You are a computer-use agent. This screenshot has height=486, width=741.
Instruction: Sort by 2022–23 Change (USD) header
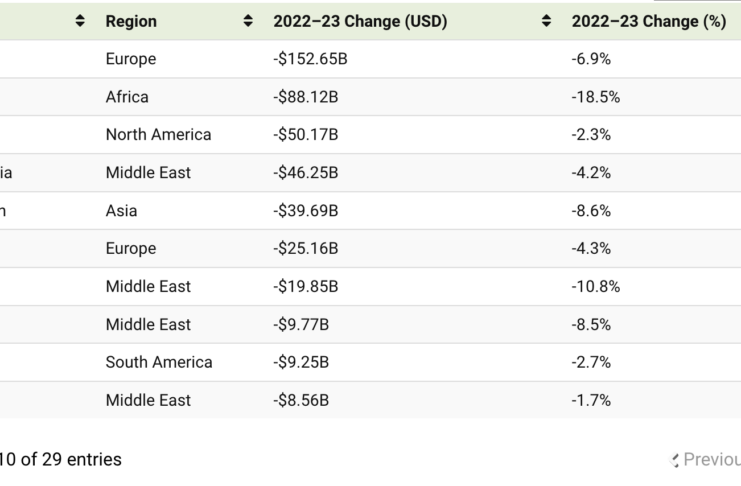pos(360,21)
